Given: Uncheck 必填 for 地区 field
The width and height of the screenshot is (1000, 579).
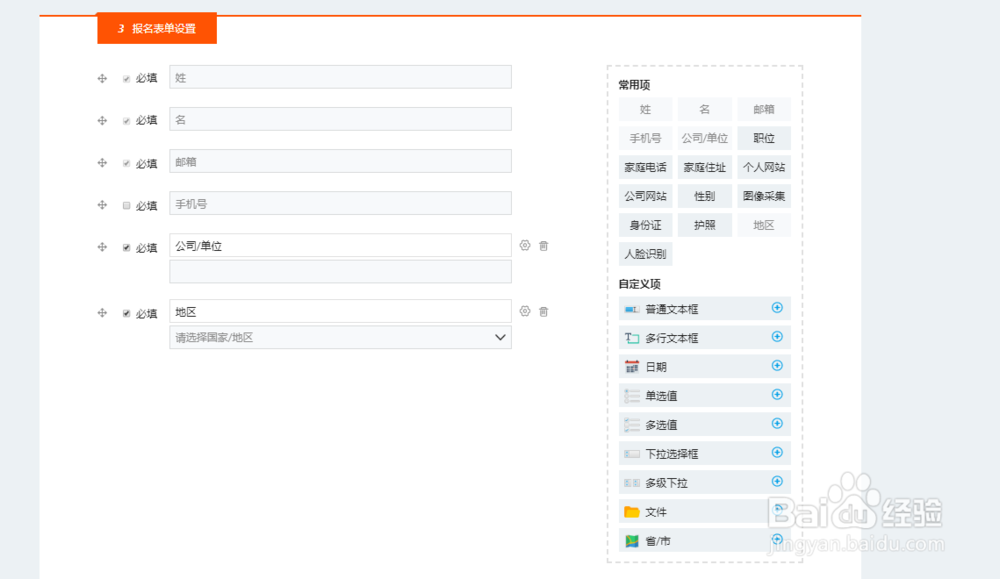Looking at the screenshot, I should 126,313.
